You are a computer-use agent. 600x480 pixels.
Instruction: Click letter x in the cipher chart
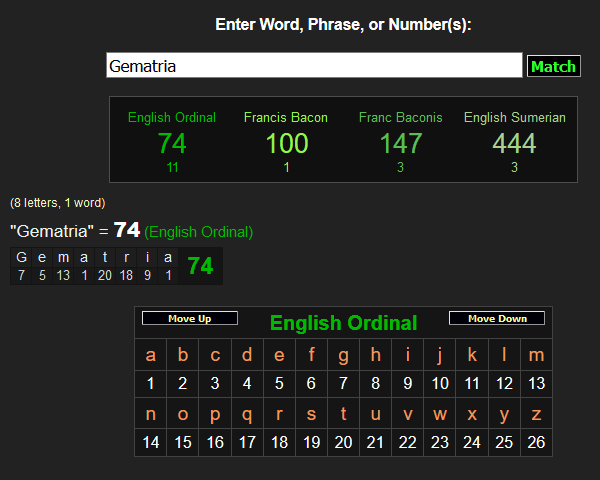pos(472,414)
